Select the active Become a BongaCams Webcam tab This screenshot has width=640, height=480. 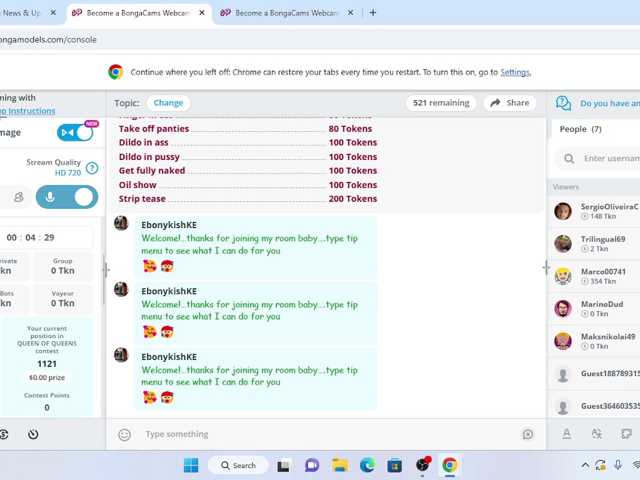pos(138,13)
